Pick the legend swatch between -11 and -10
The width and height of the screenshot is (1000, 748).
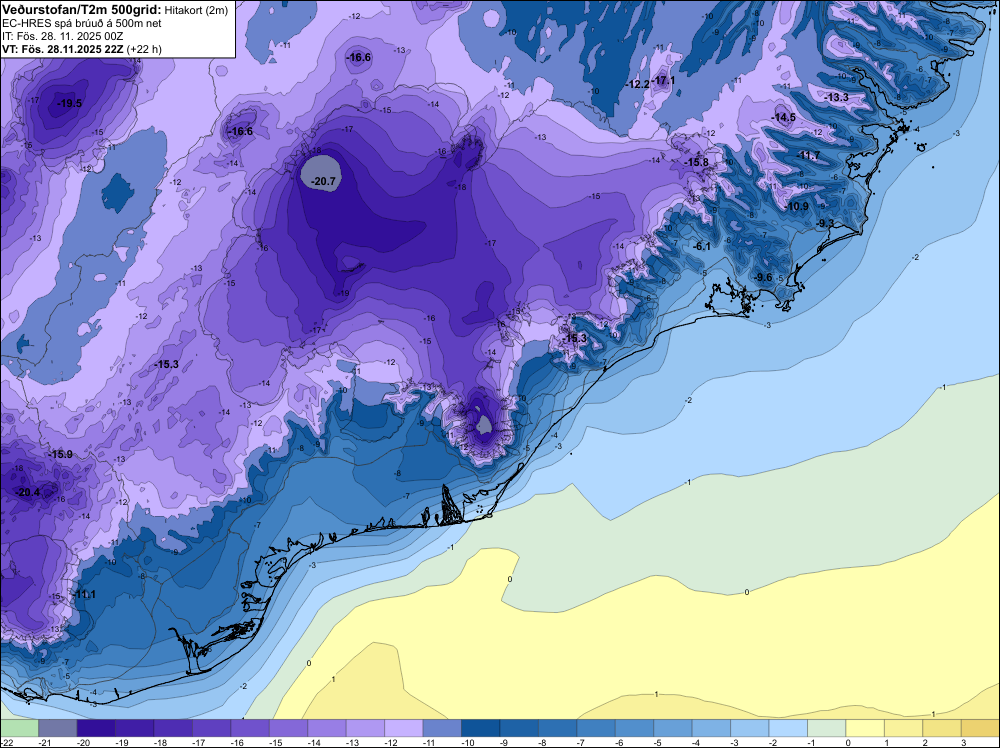tap(442, 728)
